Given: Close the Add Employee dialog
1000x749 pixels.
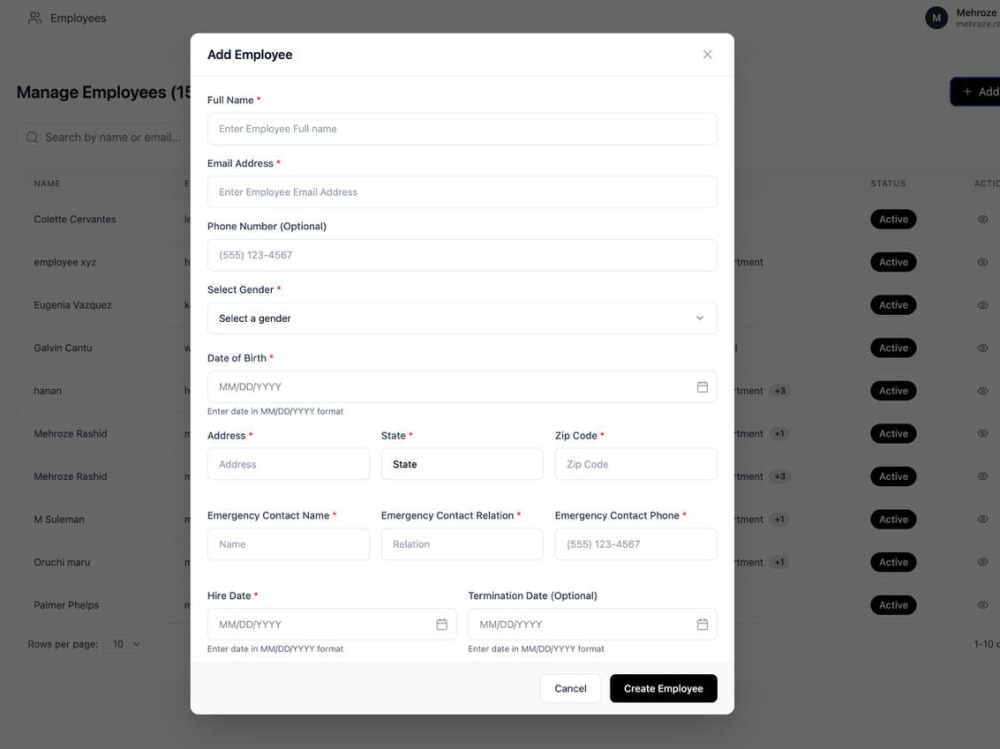Looking at the screenshot, I should click(x=707, y=54).
